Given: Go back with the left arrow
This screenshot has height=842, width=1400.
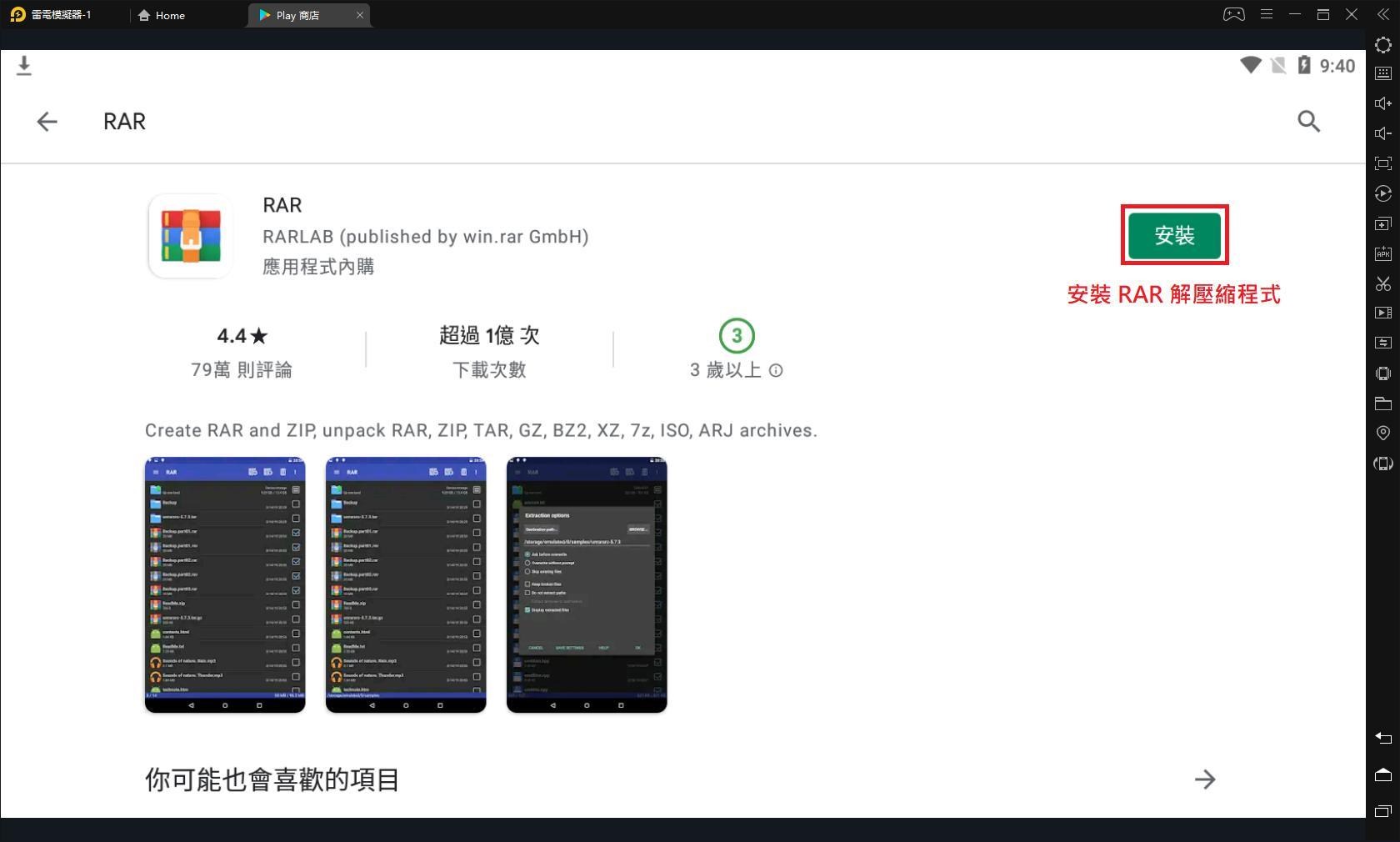Looking at the screenshot, I should tap(47, 122).
